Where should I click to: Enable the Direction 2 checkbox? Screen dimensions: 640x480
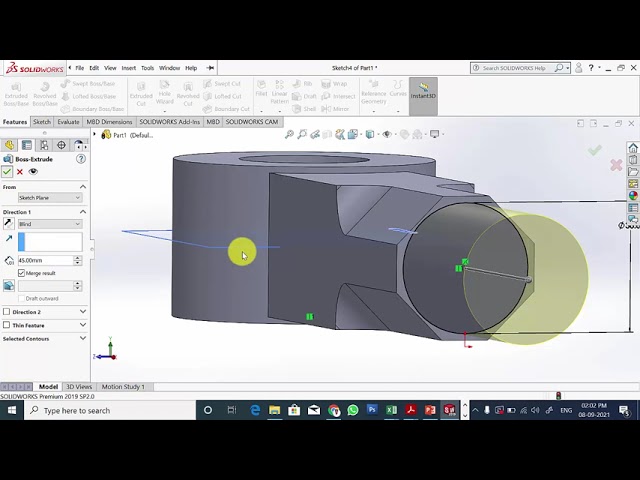pos(7,312)
